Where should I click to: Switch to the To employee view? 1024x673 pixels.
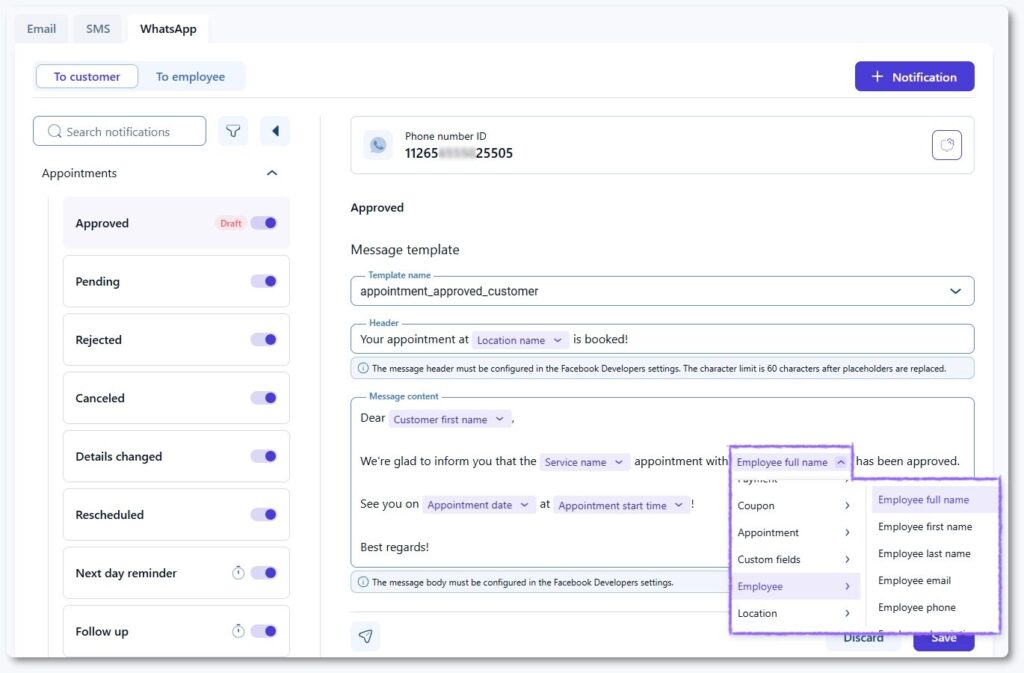(x=190, y=77)
